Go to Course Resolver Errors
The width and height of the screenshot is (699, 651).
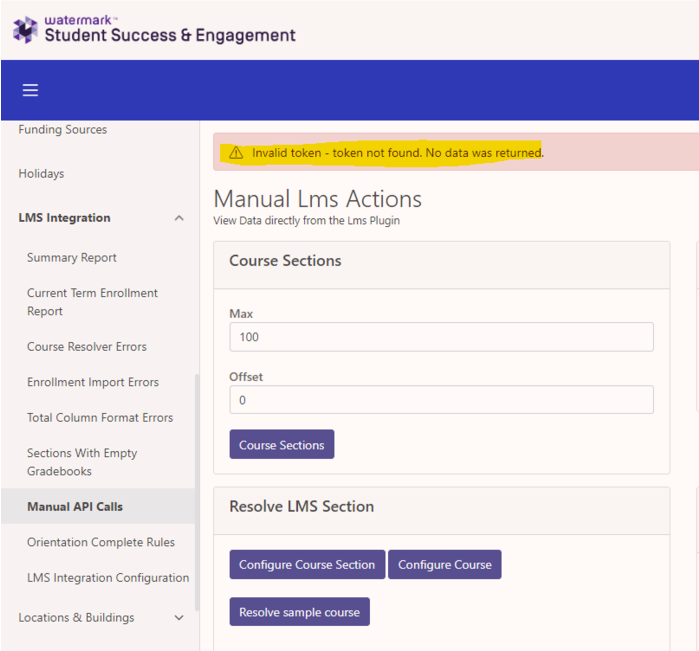pyautogui.click(x=86, y=346)
